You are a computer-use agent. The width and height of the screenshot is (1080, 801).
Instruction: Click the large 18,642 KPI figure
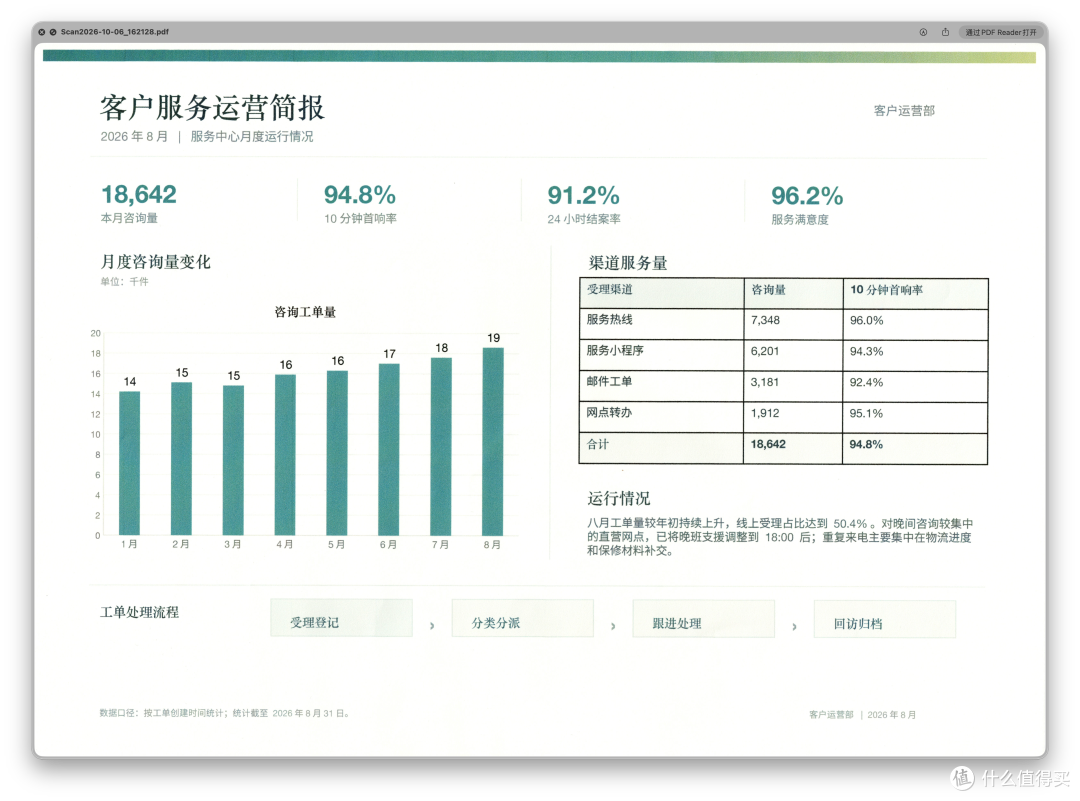[138, 194]
